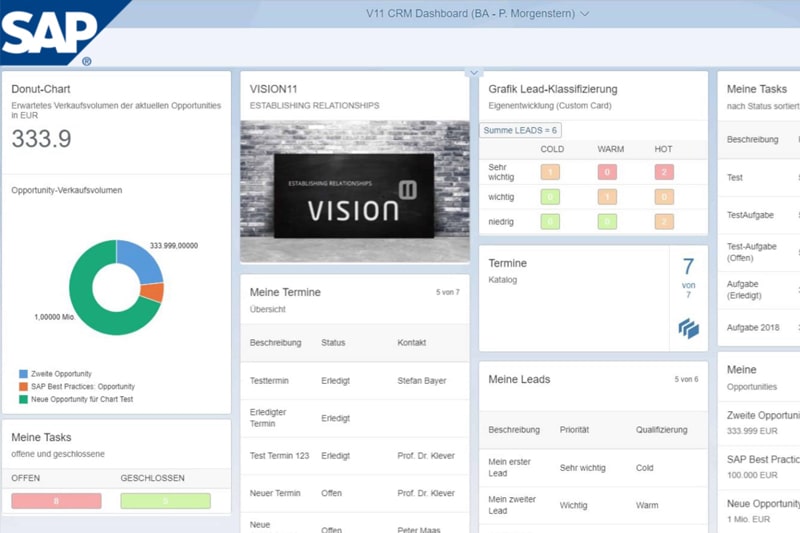Expand the header chevron above cards

click(x=474, y=73)
